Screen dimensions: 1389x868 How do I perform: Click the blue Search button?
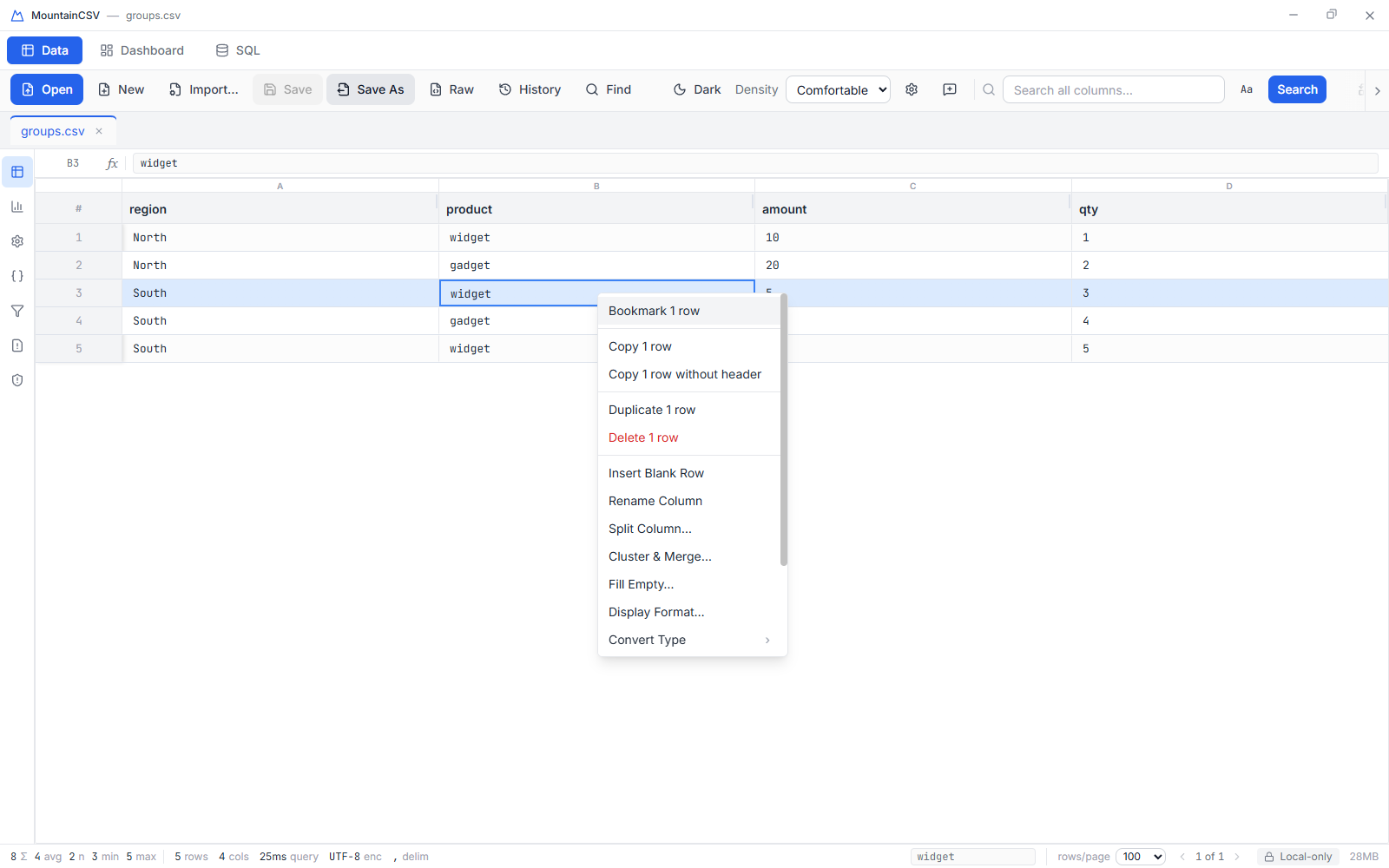1297,89
